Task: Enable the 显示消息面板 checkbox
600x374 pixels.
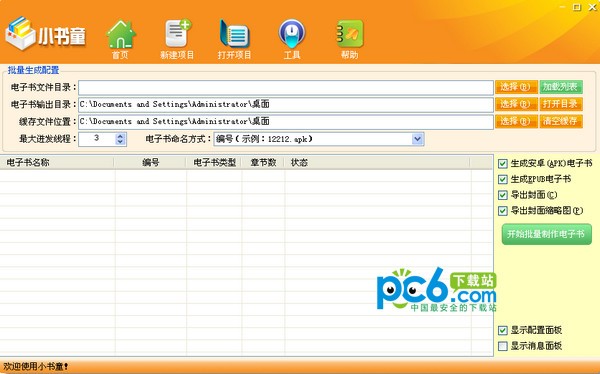Action: point(503,346)
